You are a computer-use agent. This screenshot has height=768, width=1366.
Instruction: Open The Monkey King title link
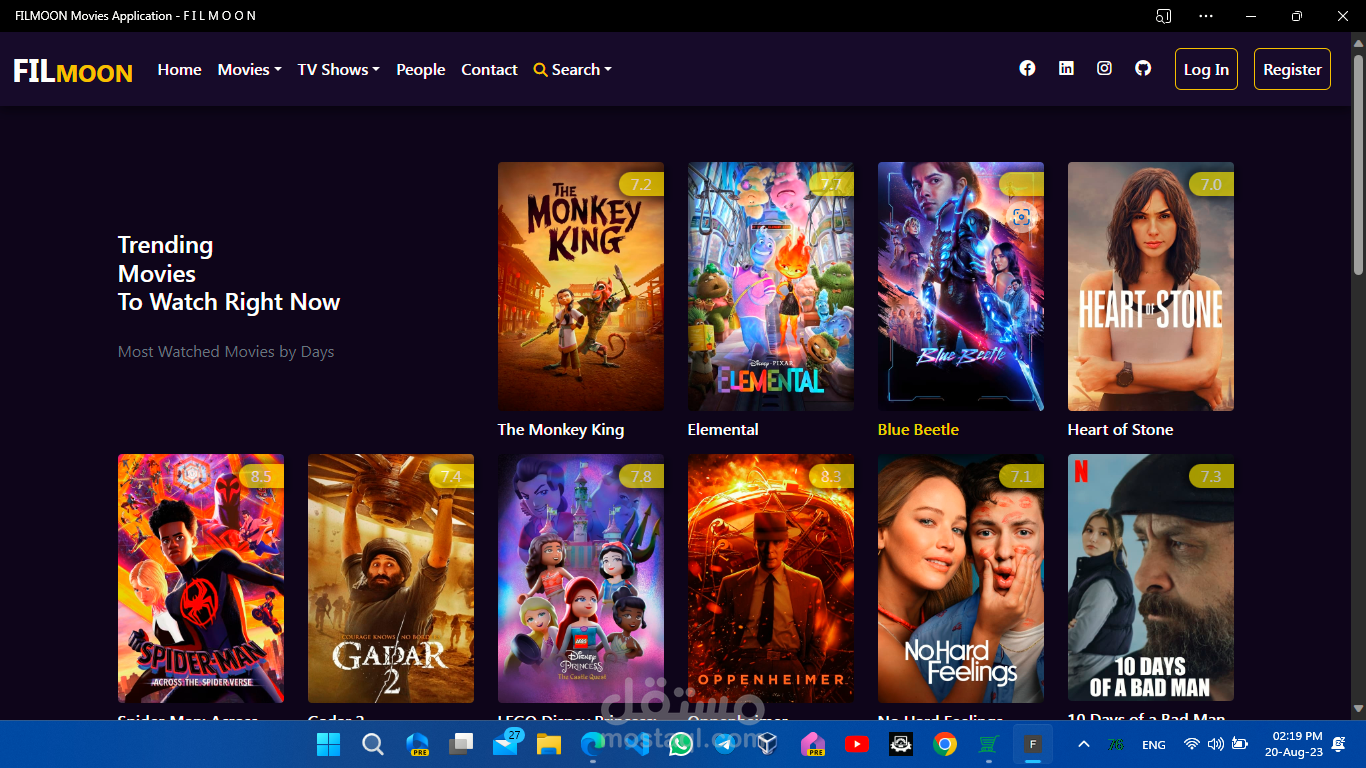(x=561, y=429)
